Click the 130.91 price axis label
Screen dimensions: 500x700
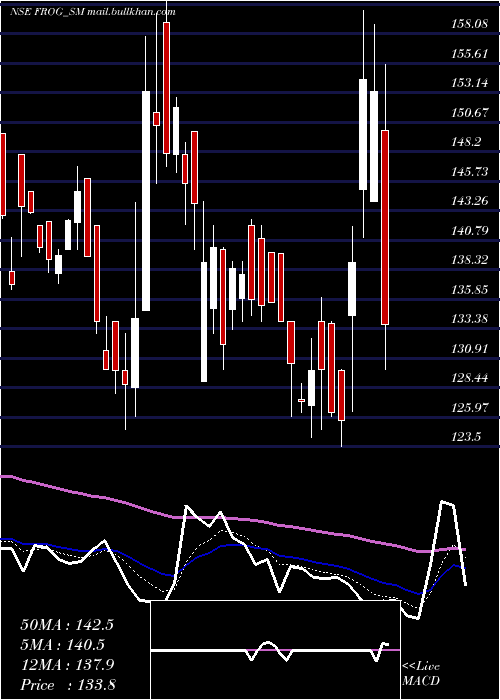coord(469,348)
